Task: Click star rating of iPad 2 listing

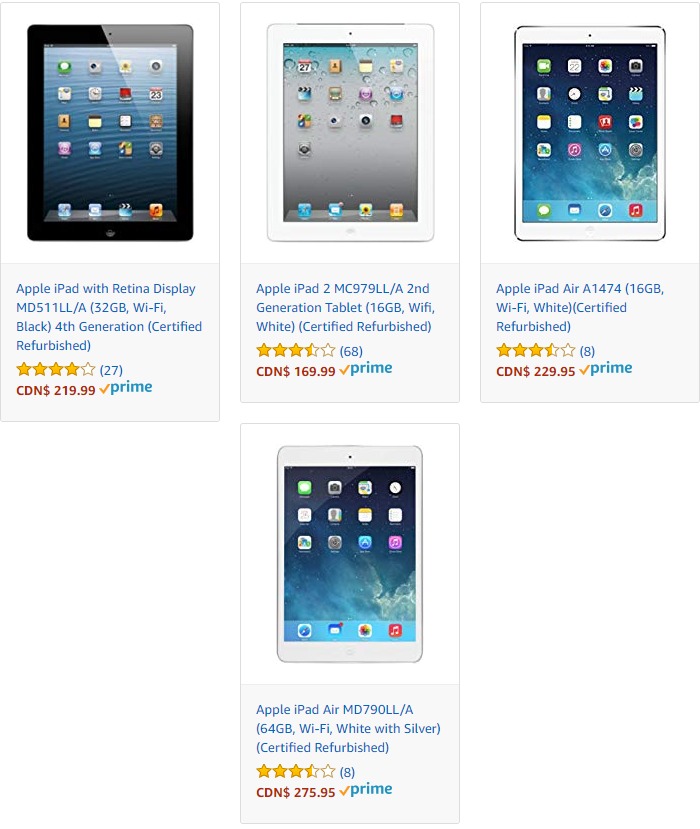Action: click(x=296, y=350)
